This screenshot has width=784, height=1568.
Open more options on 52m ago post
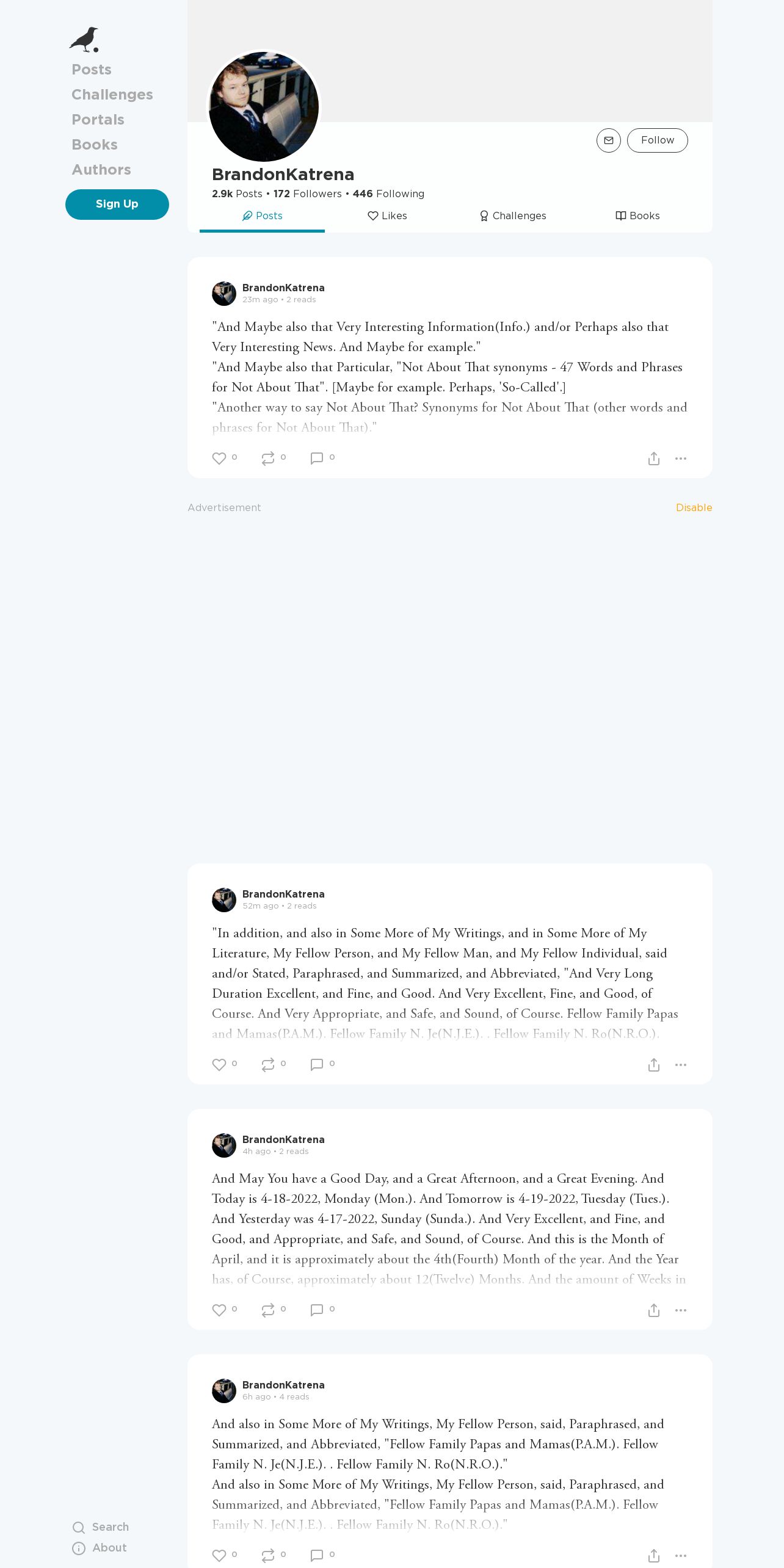coord(681,1065)
